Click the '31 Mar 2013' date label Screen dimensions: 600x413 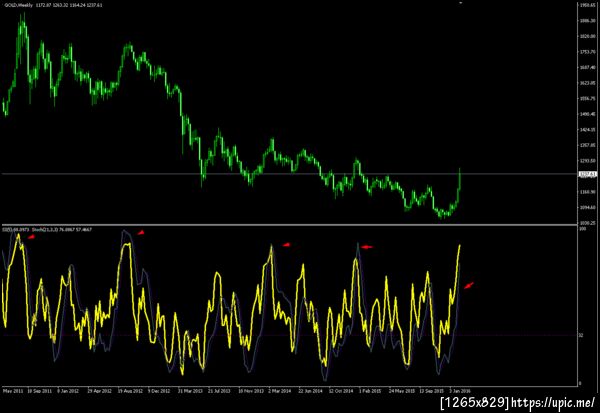pyautogui.click(x=190, y=391)
